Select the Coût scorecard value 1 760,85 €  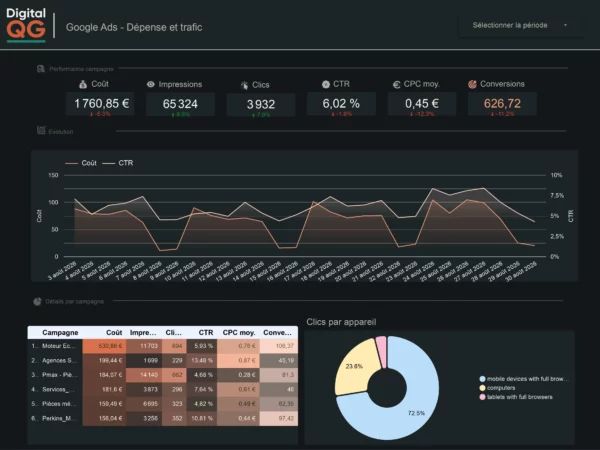point(101,104)
